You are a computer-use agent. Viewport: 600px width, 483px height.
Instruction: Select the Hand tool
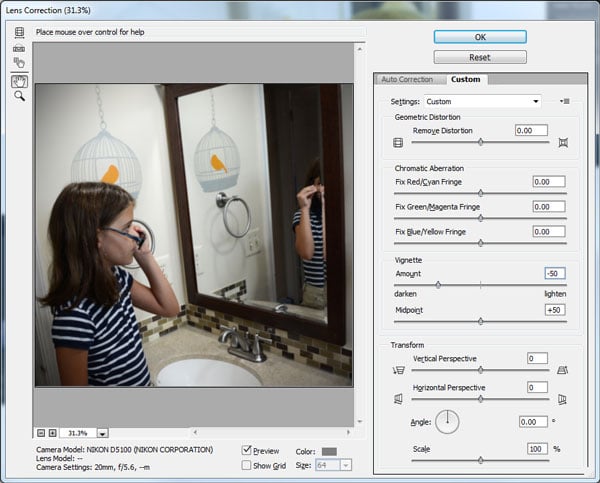(x=19, y=80)
